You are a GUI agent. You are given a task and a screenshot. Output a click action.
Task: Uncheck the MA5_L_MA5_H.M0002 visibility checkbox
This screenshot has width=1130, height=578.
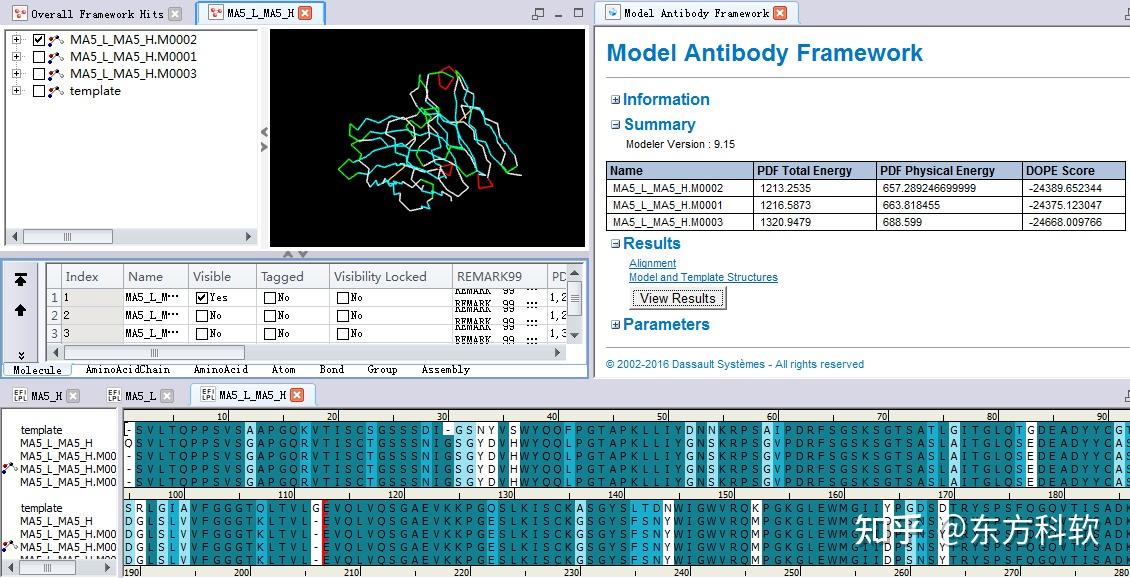tap(39, 40)
